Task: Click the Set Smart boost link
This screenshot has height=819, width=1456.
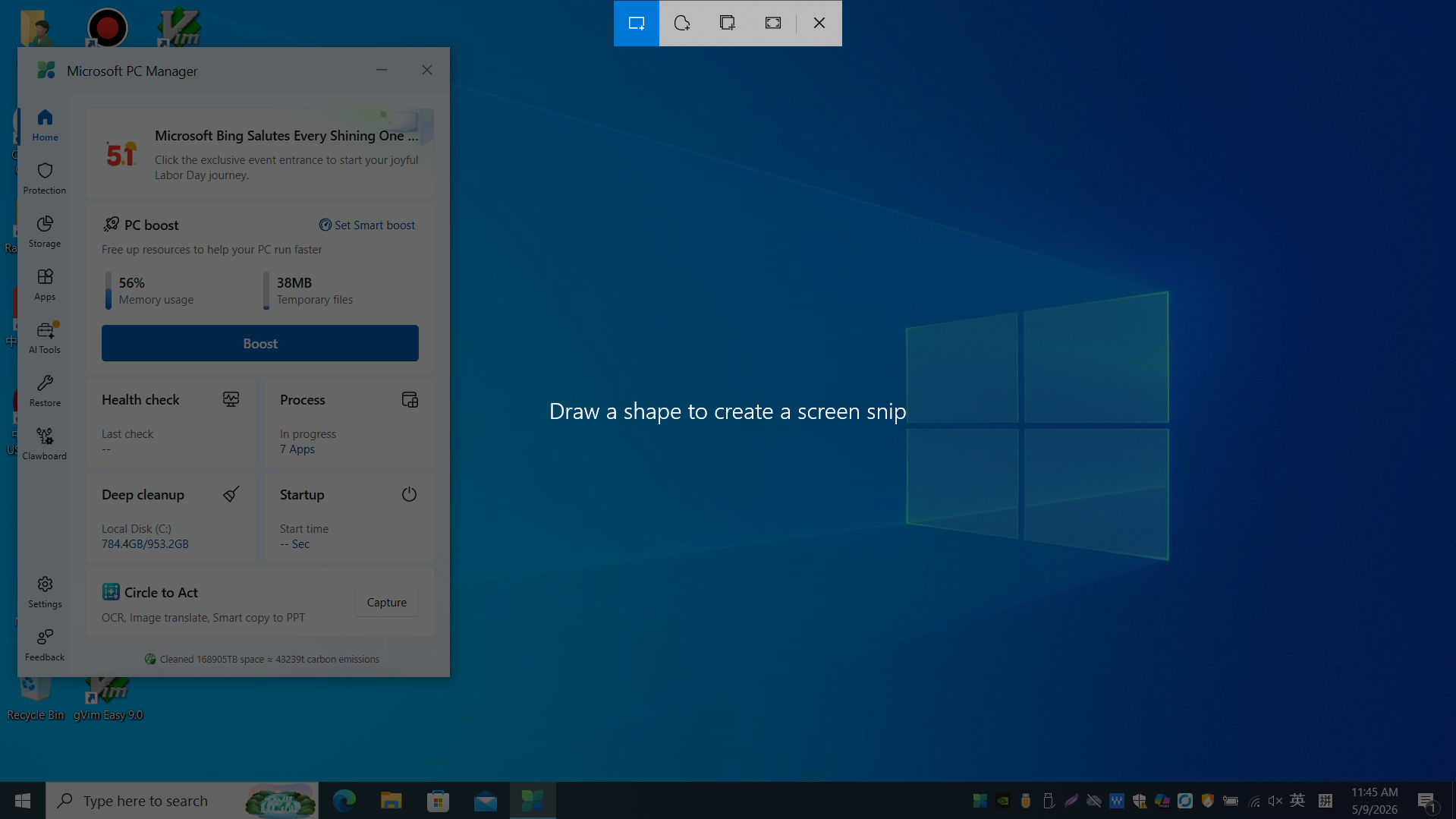Action: click(x=367, y=225)
